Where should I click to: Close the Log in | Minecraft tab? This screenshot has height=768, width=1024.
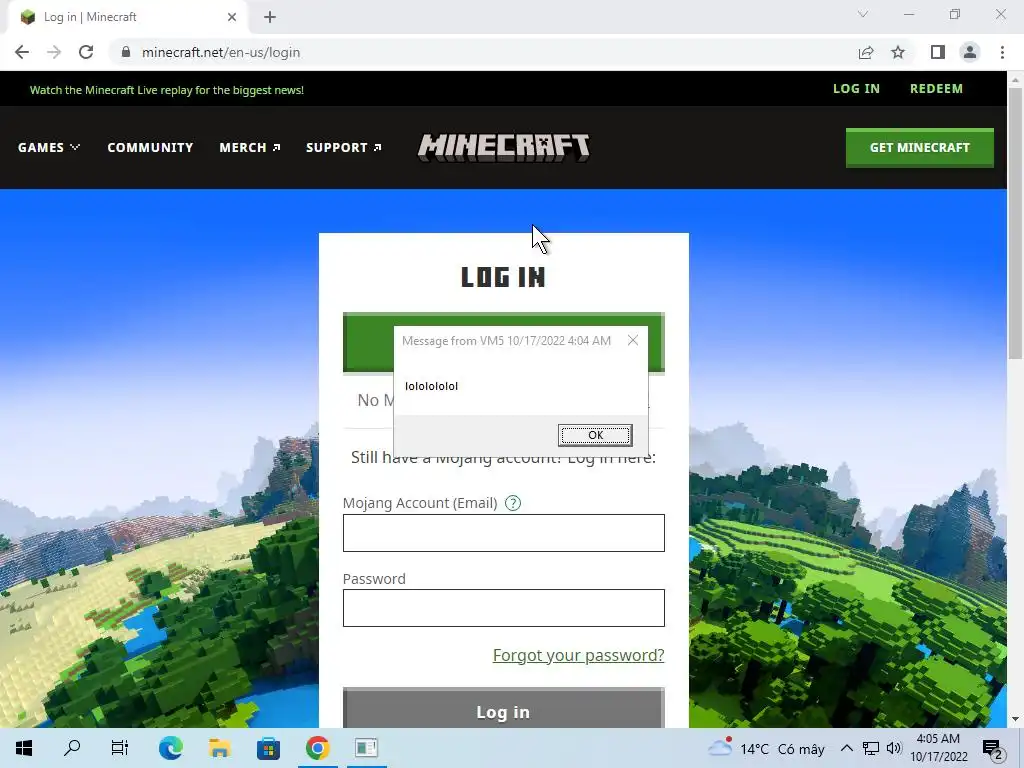coord(232,17)
